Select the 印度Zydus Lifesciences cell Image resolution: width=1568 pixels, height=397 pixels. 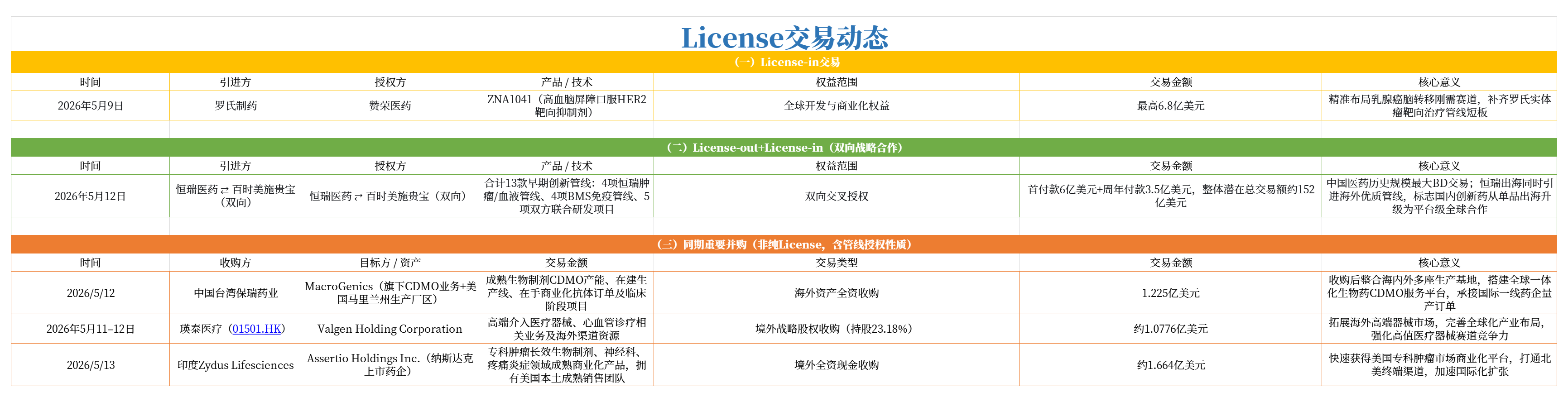[x=236, y=365]
